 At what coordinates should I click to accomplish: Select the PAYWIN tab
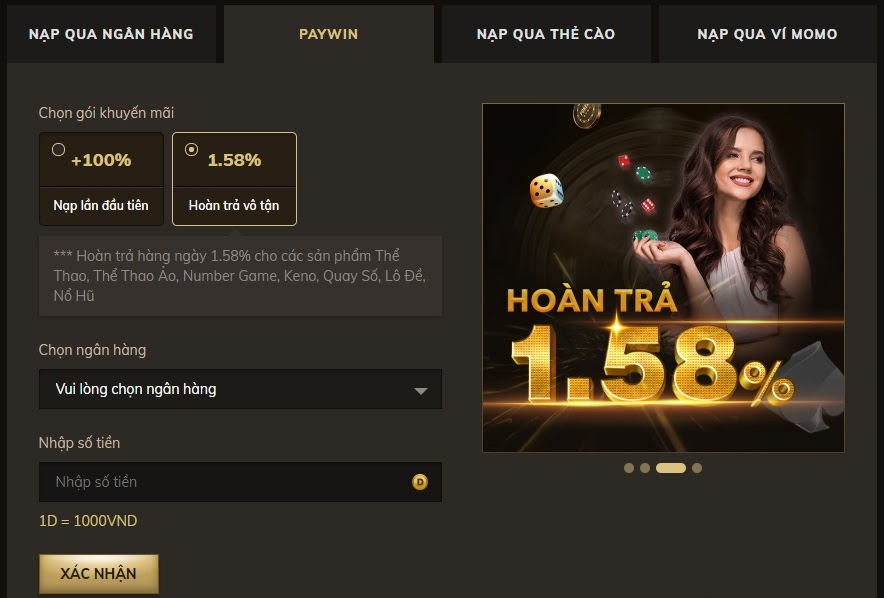(329, 34)
